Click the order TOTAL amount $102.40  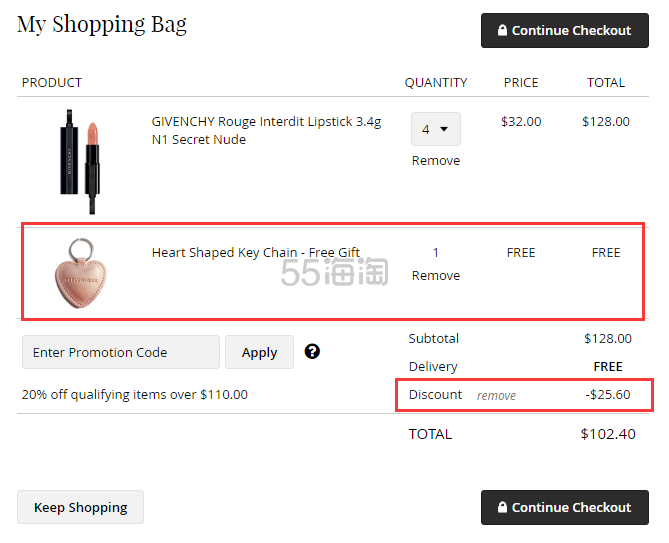[608, 434]
